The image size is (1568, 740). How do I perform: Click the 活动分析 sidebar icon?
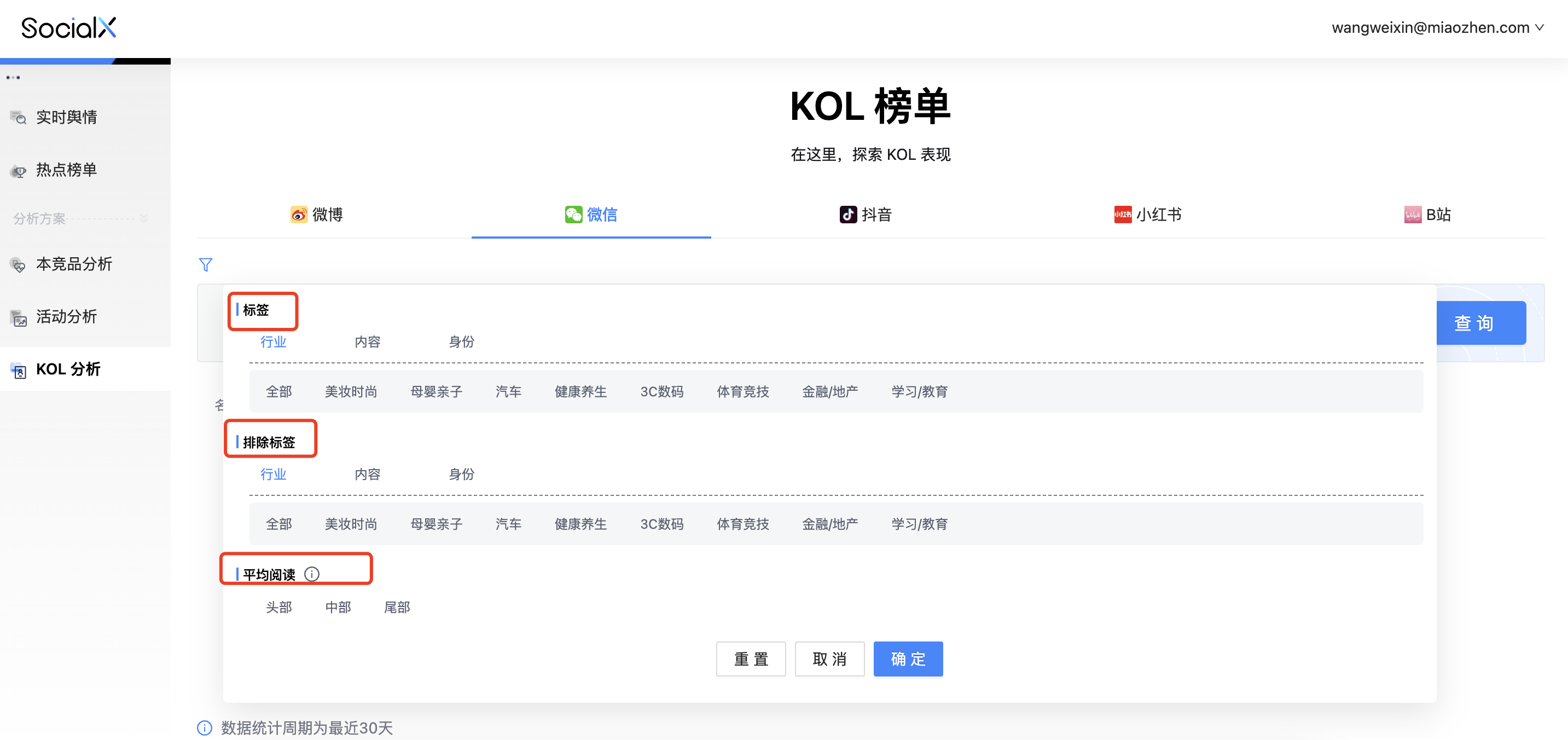tap(18, 317)
